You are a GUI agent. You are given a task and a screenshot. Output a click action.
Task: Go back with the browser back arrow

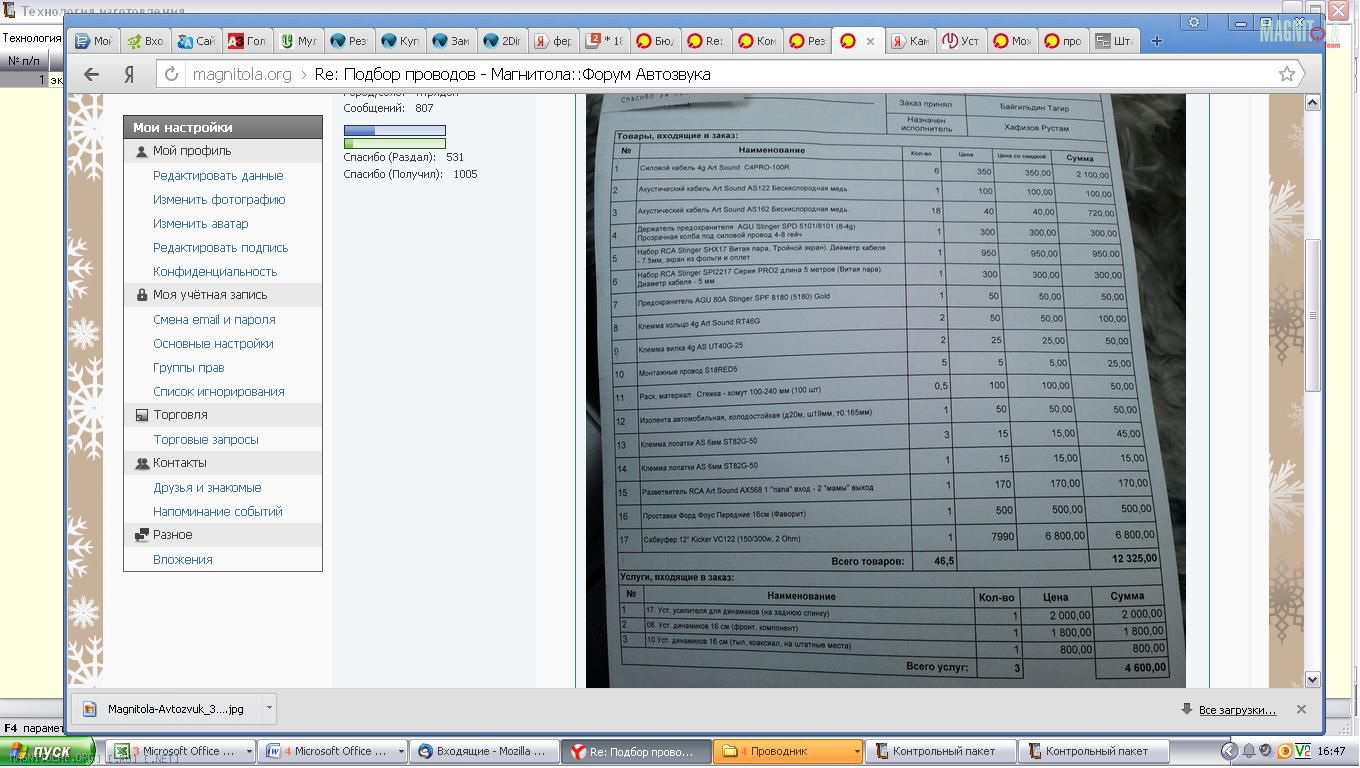tap(91, 74)
